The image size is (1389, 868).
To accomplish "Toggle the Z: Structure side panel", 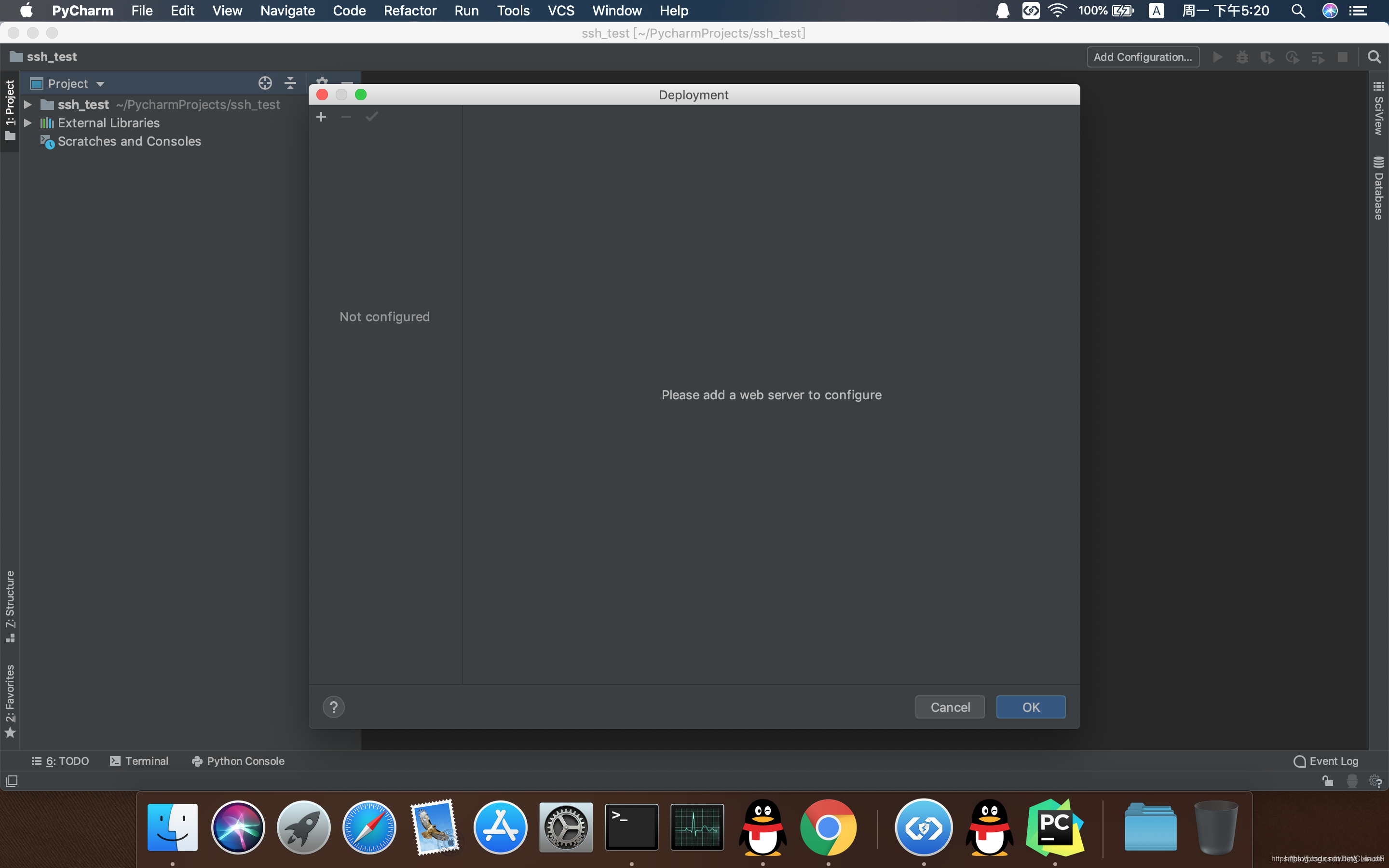I will (10, 606).
